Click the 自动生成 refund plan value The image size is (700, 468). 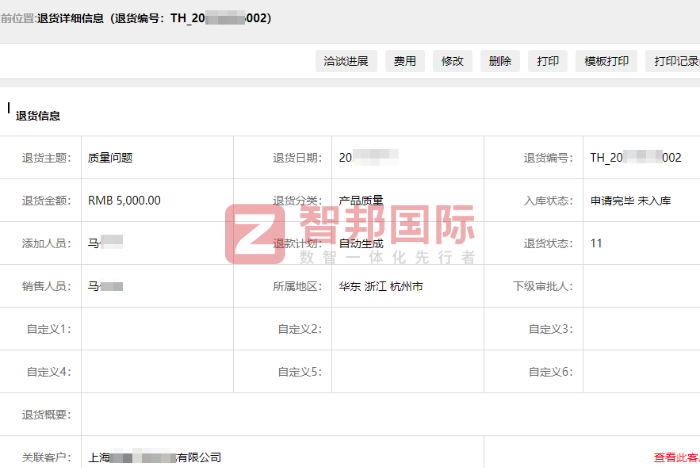[361, 243]
